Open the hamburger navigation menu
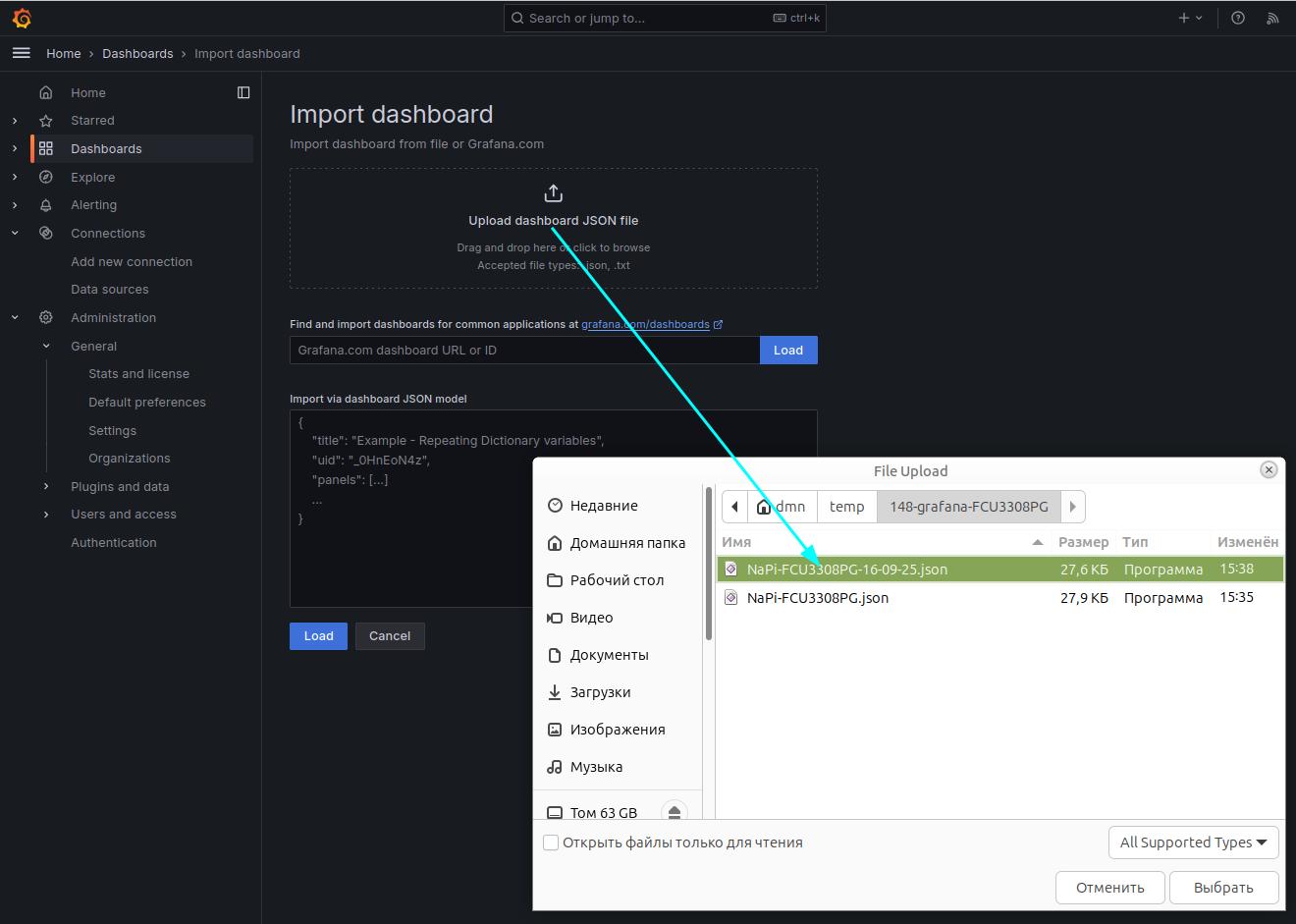The height and width of the screenshot is (924, 1296). 21,53
